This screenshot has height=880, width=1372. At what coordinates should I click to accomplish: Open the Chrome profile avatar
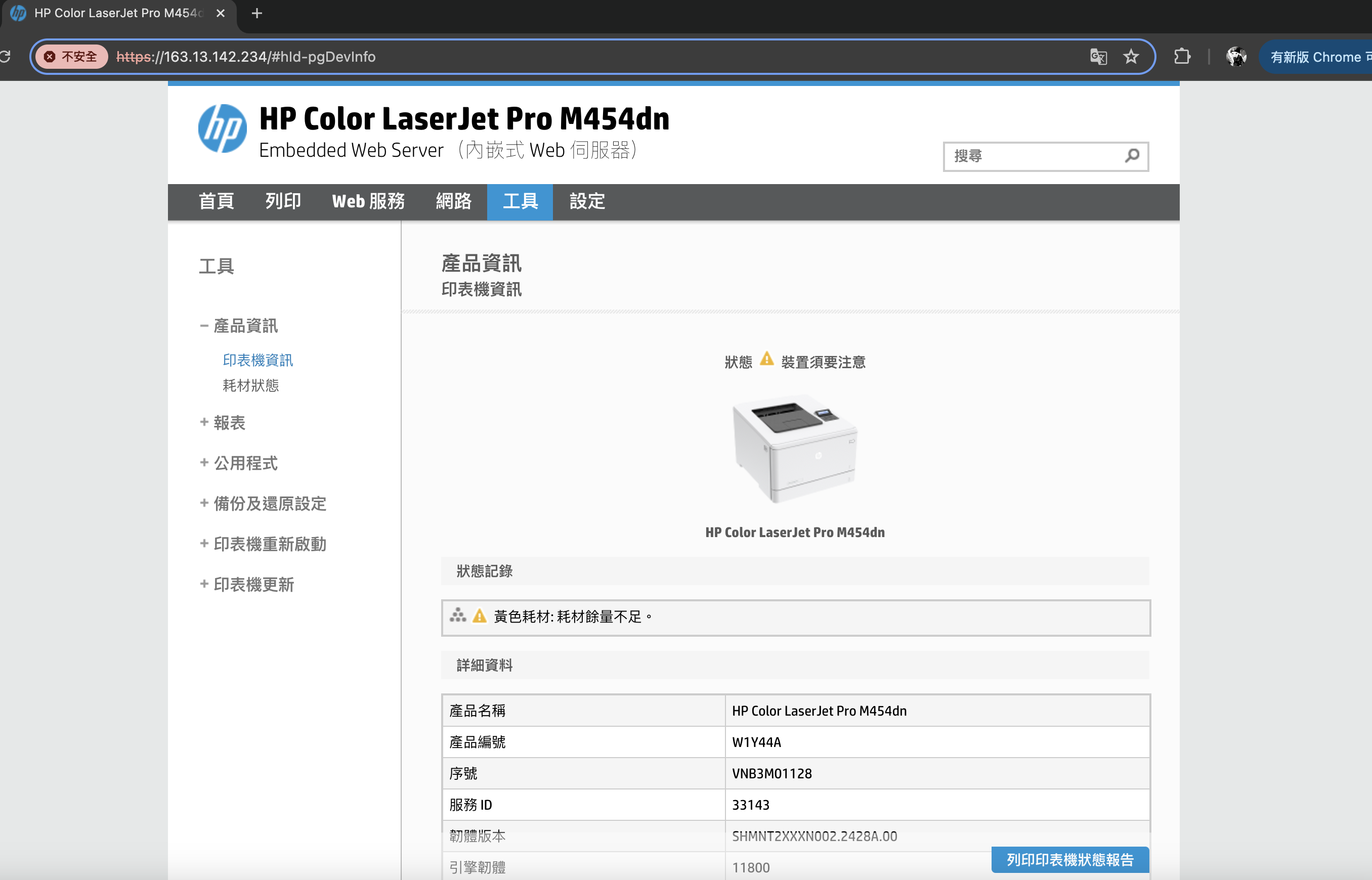pos(1236,57)
